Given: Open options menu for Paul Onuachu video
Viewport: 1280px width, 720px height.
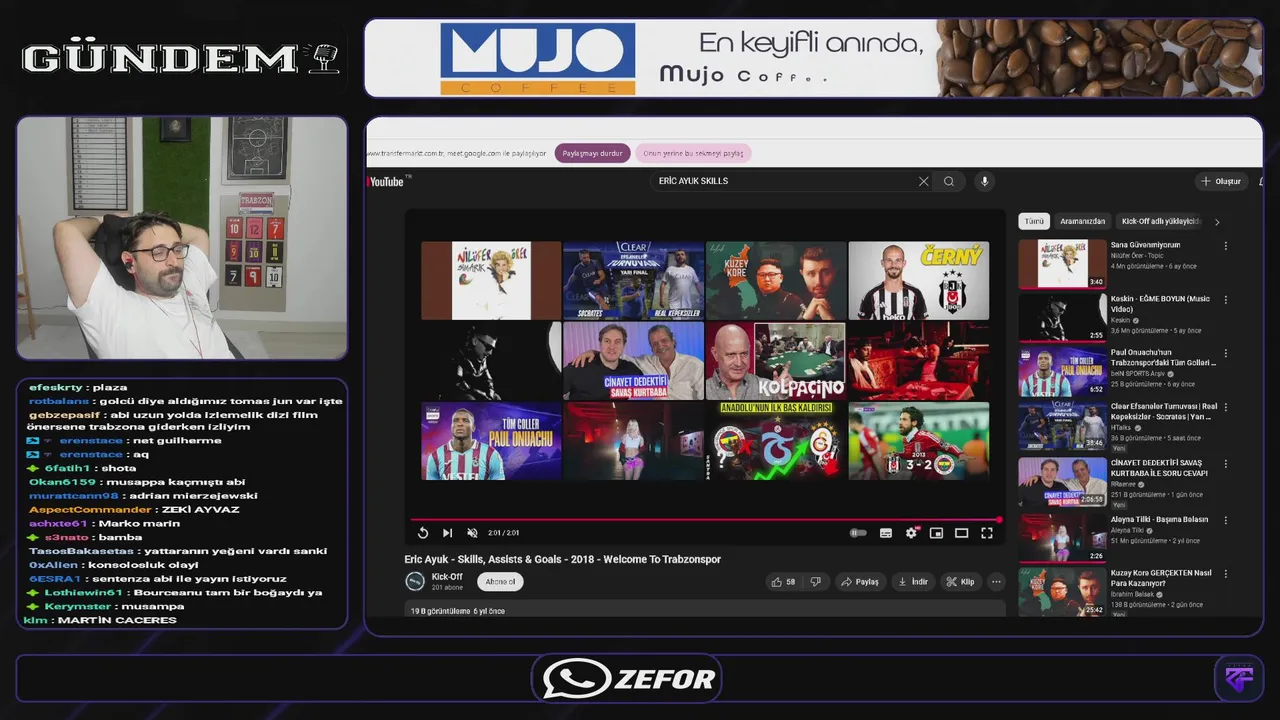Looking at the screenshot, I should (1226, 353).
